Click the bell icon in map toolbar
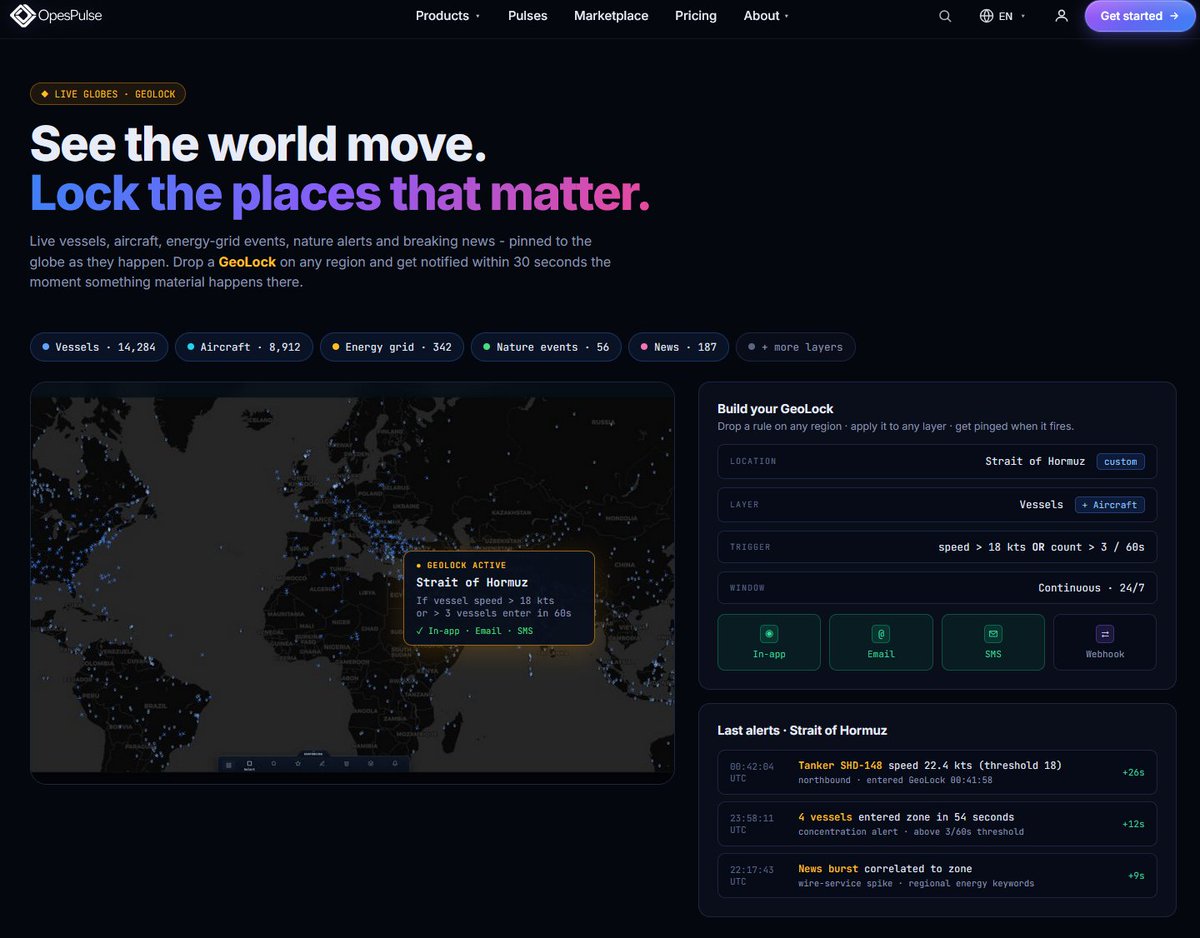This screenshot has width=1200, height=938. point(395,763)
